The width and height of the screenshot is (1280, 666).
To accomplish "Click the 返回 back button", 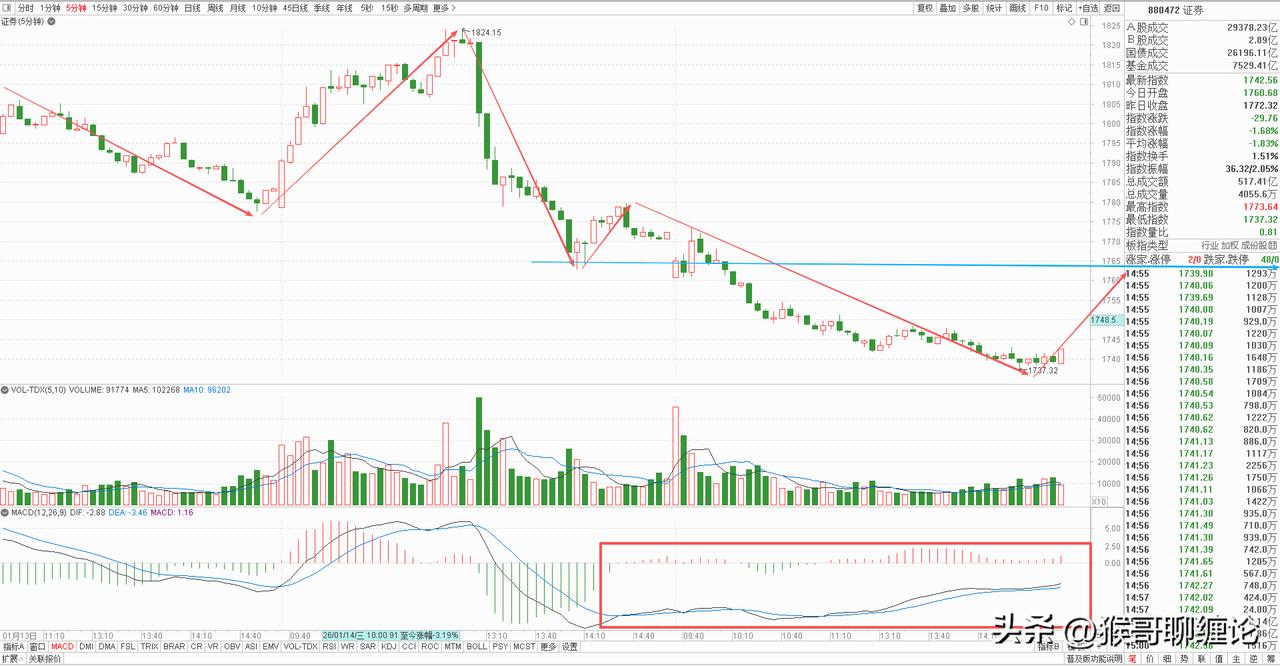I will coord(1112,8).
